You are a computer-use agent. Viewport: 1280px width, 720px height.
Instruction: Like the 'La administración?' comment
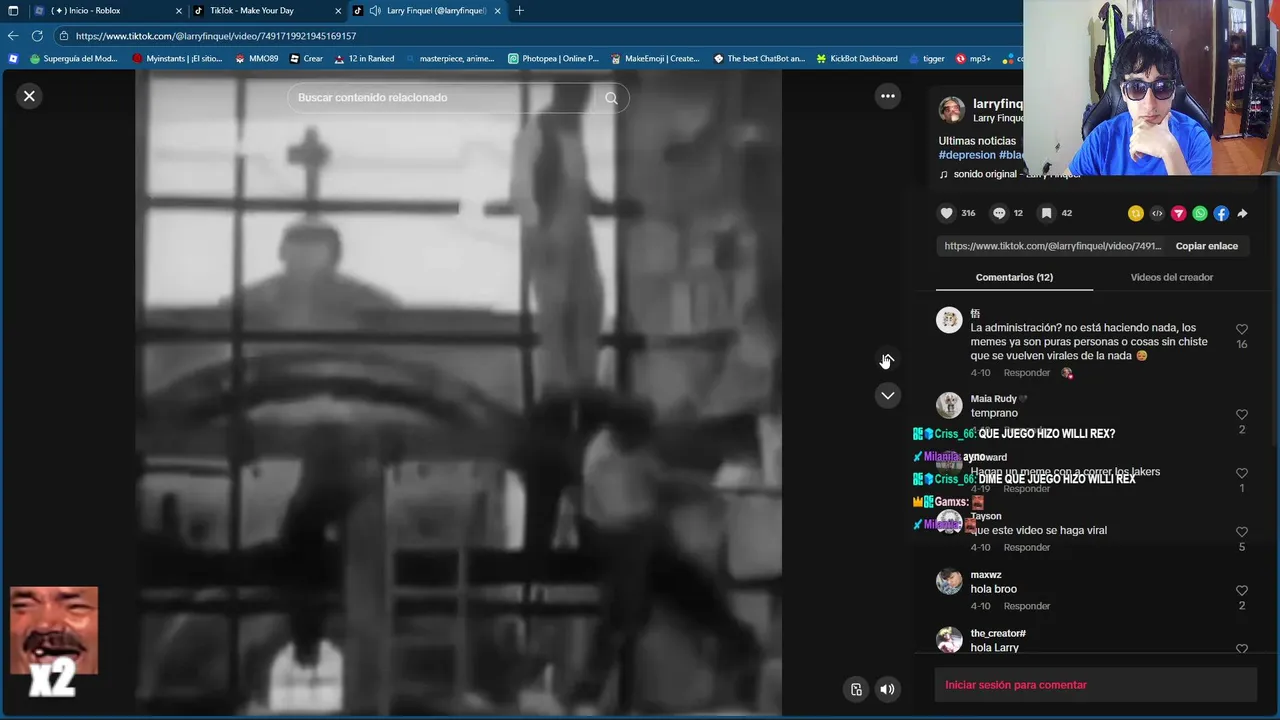pyautogui.click(x=1242, y=329)
